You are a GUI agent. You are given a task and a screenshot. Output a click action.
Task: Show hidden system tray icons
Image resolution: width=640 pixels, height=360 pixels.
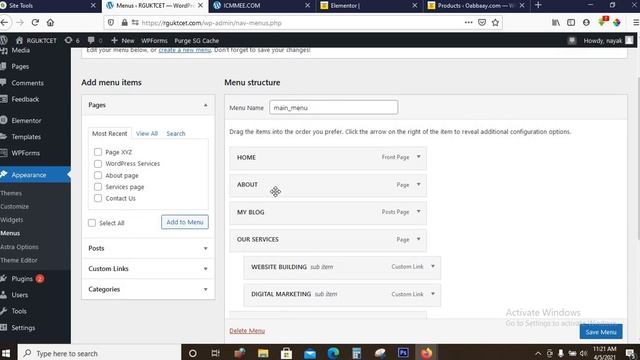[538, 353]
